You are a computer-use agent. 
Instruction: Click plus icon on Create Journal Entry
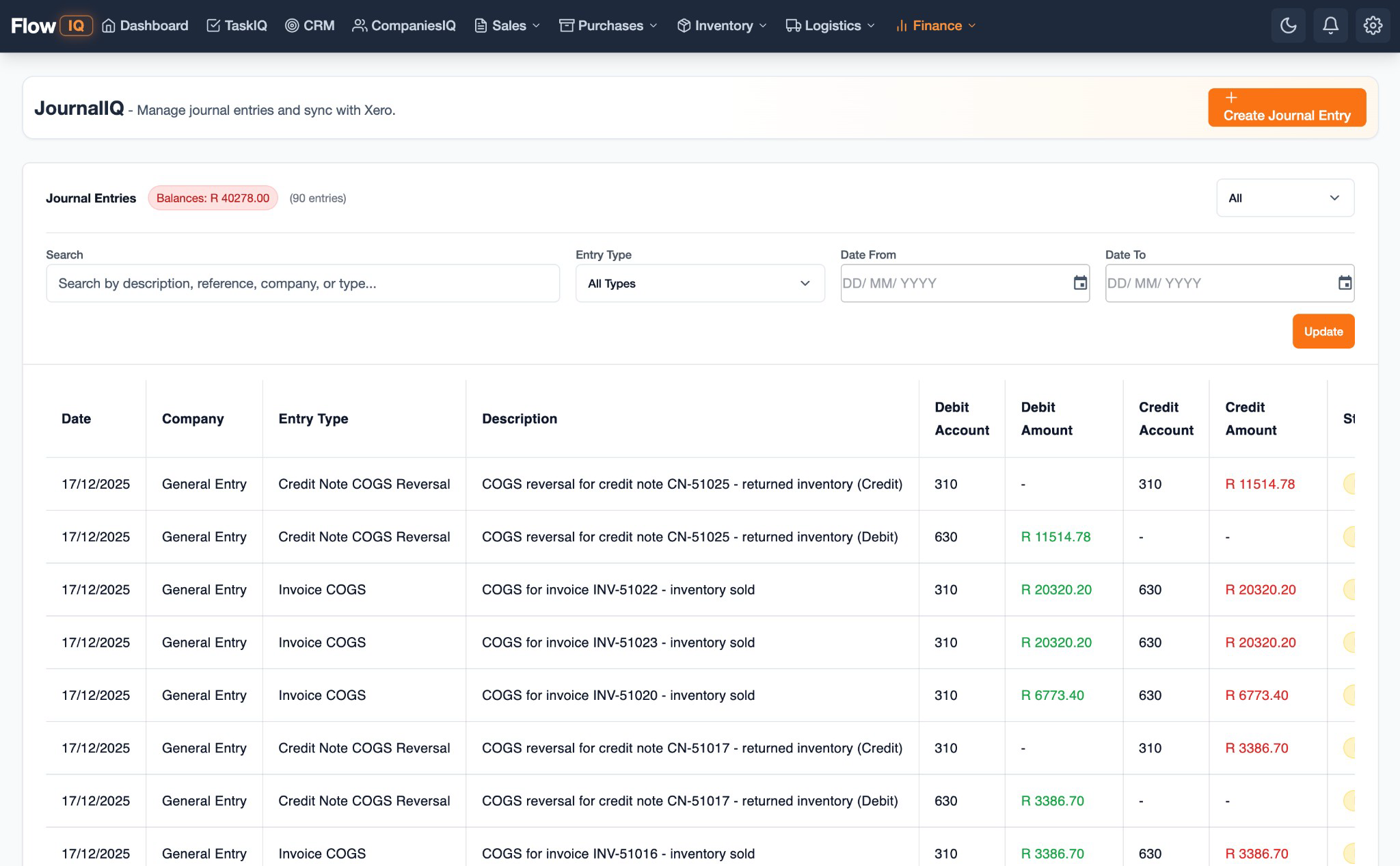[1231, 98]
